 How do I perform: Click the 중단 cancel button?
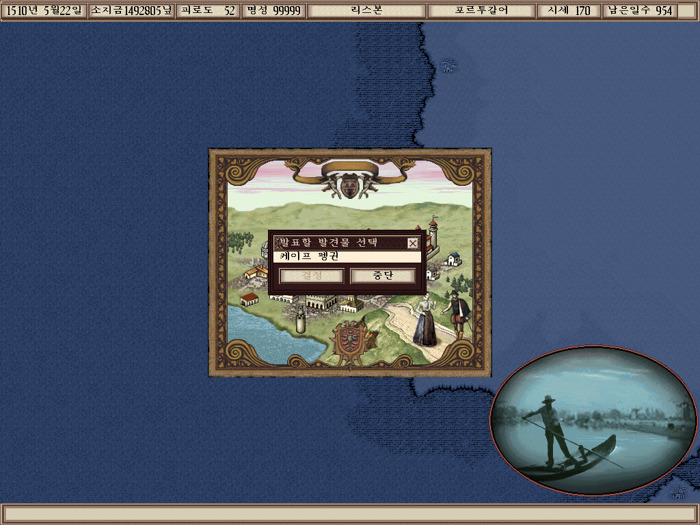pos(383,276)
